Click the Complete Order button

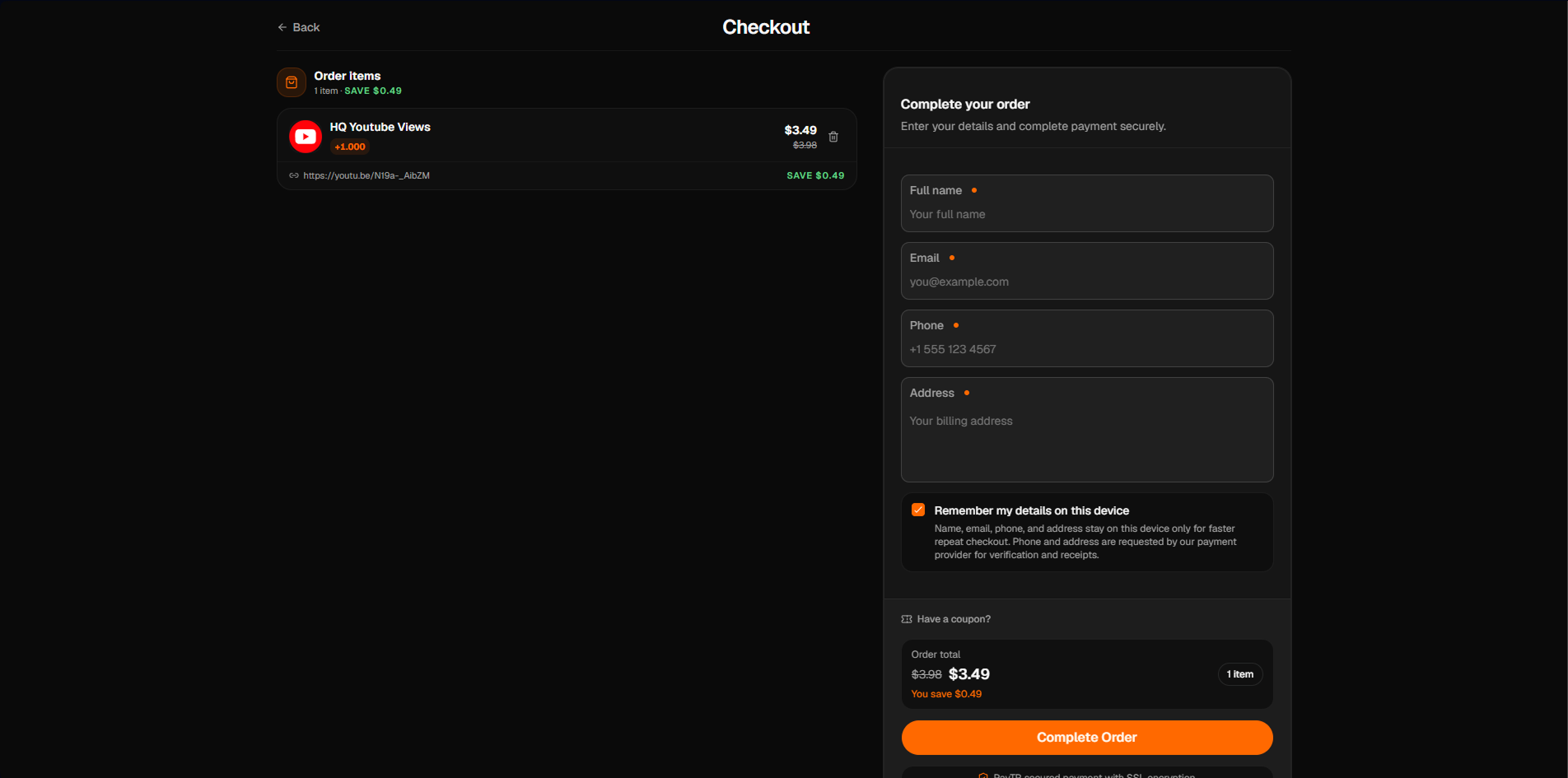pyautogui.click(x=1087, y=738)
